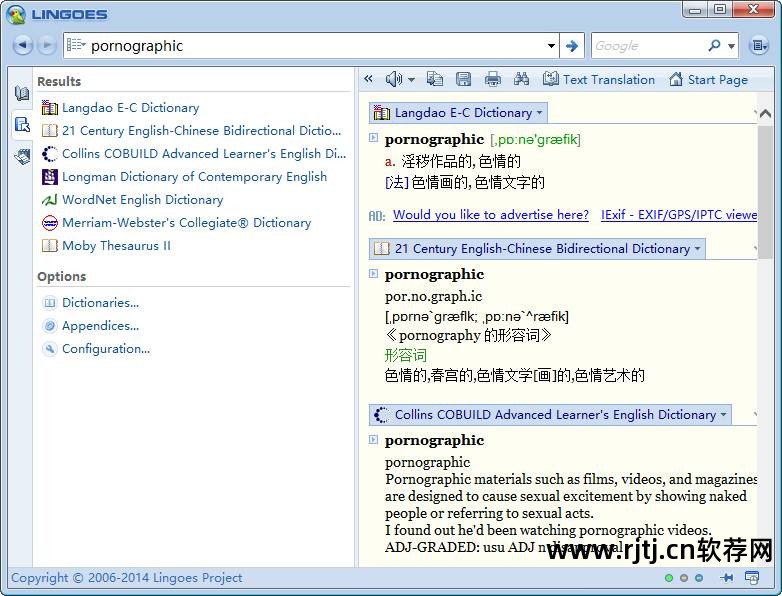Select Merriam-Webster's Collegiate Dictionary result
This screenshot has height=596, width=782.
[187, 222]
